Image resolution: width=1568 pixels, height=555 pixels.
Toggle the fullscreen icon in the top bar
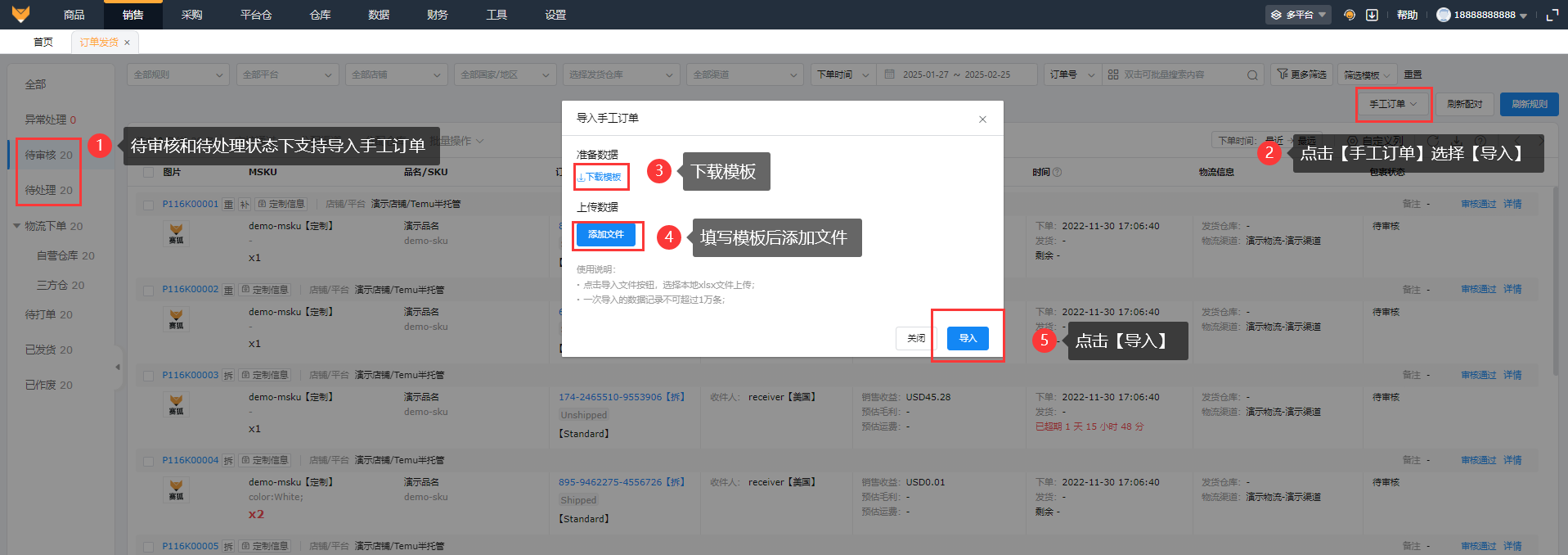tap(1552, 15)
